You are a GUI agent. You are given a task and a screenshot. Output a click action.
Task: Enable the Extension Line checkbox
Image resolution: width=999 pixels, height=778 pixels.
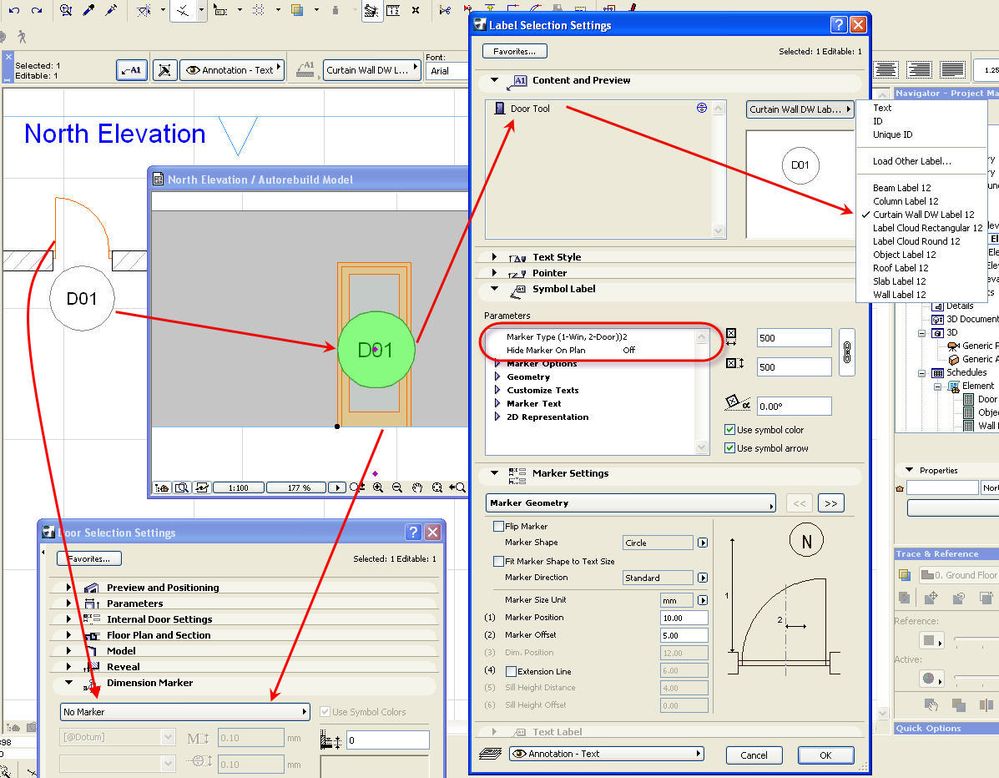pyautogui.click(x=511, y=672)
